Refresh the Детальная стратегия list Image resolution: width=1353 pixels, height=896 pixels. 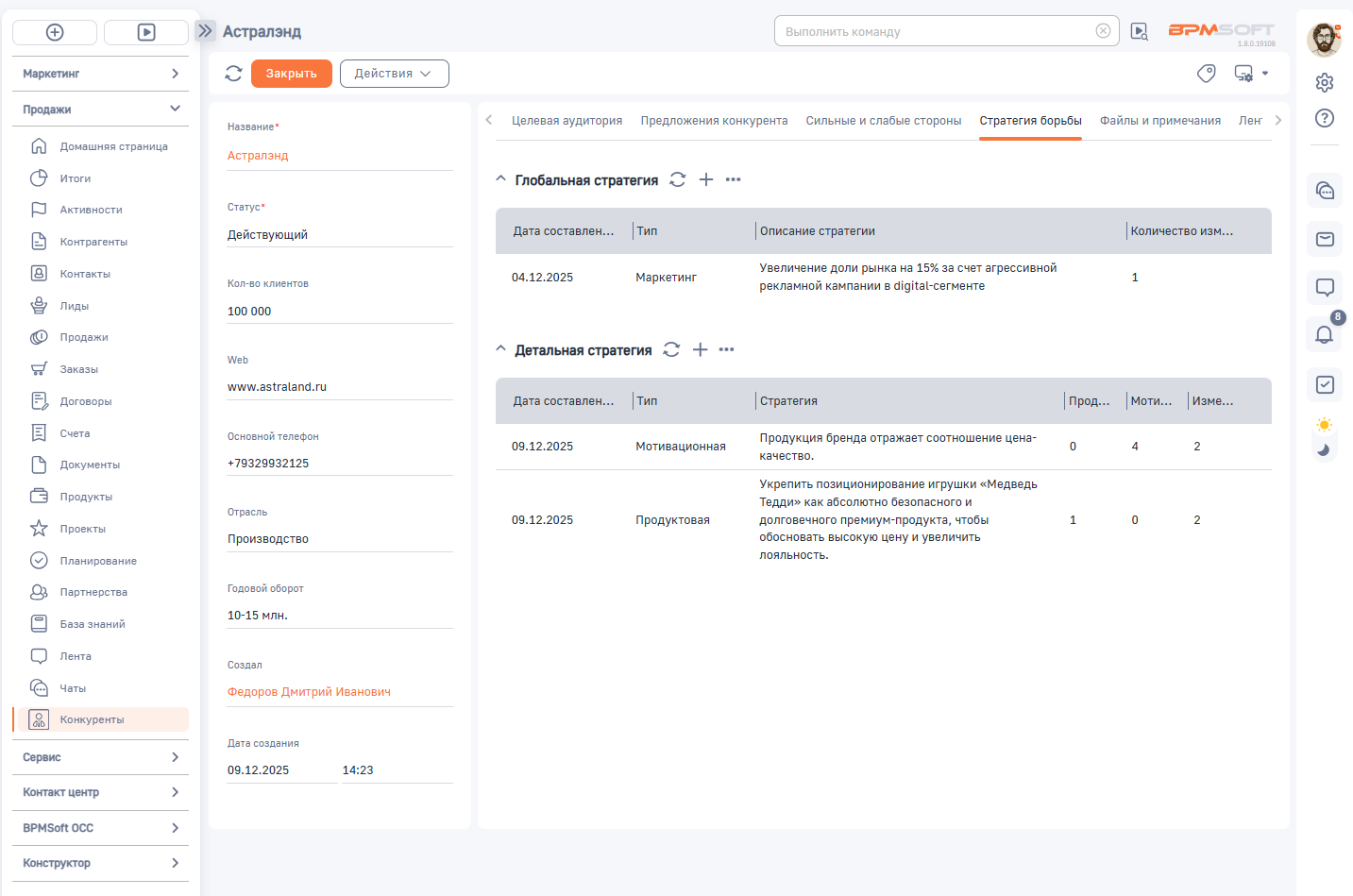tap(671, 349)
